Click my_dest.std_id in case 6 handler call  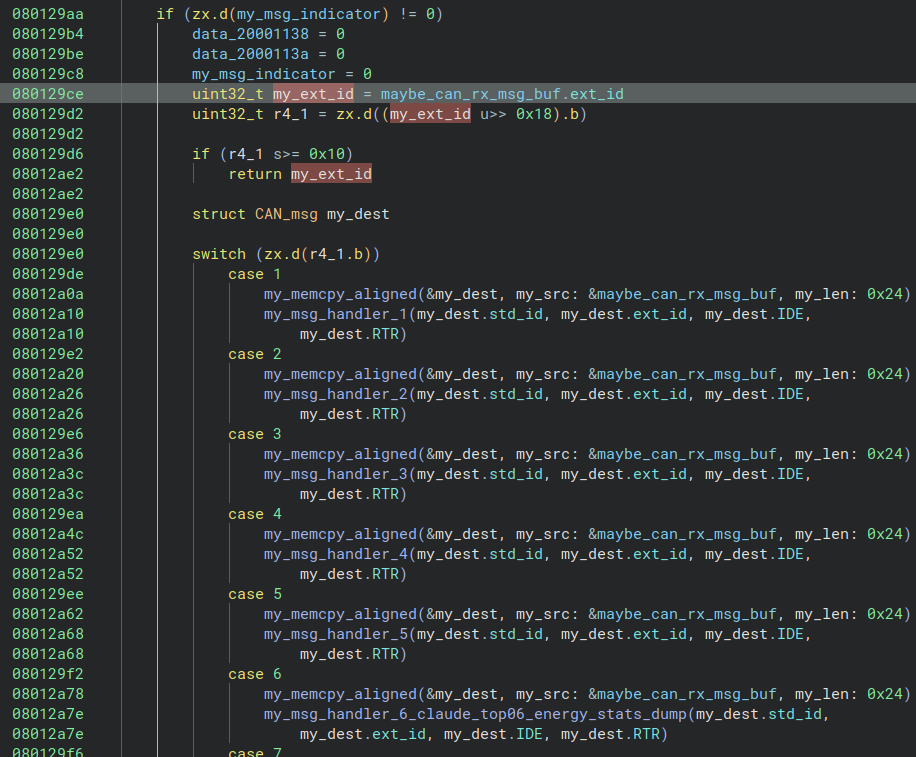[x=759, y=714]
